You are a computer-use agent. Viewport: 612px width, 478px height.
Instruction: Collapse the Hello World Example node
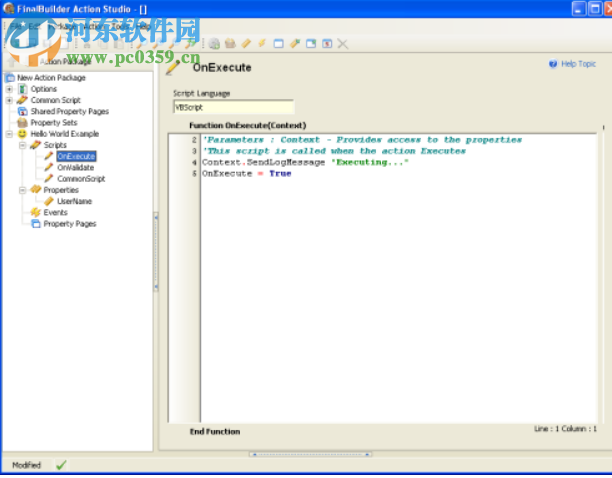pyautogui.click(x=9, y=134)
